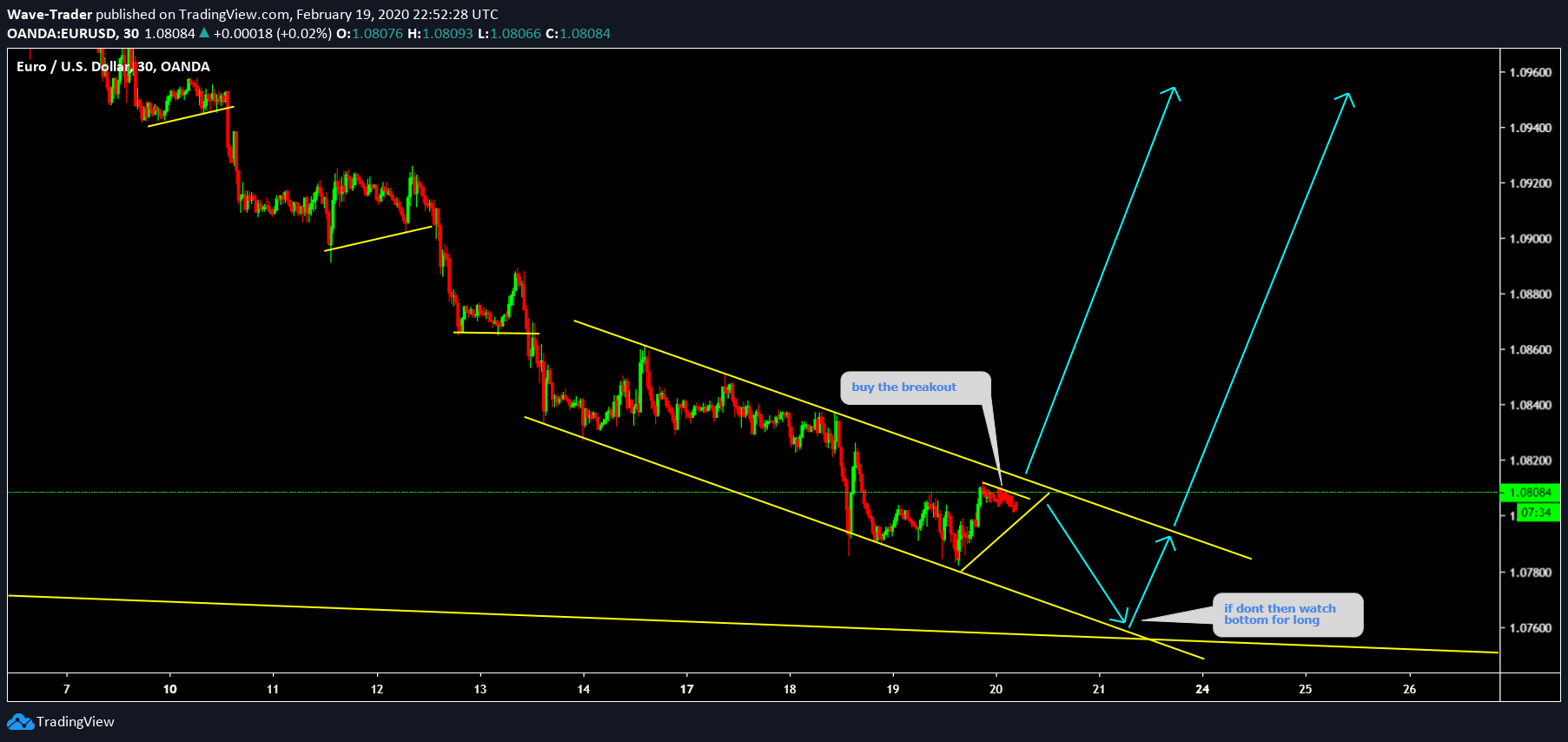Click date label 10 on time axis
Image resolution: width=1568 pixels, height=742 pixels.
point(169,689)
